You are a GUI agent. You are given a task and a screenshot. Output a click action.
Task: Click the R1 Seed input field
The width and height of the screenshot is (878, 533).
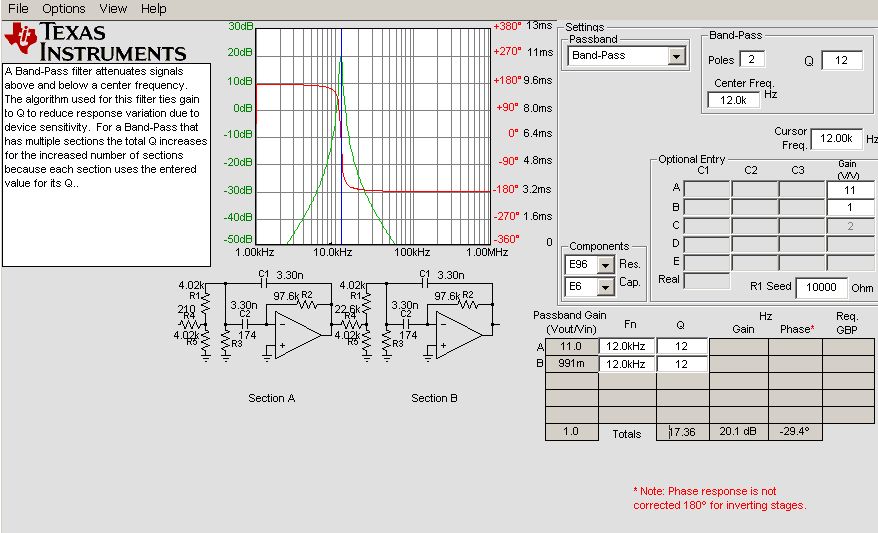[x=821, y=287]
